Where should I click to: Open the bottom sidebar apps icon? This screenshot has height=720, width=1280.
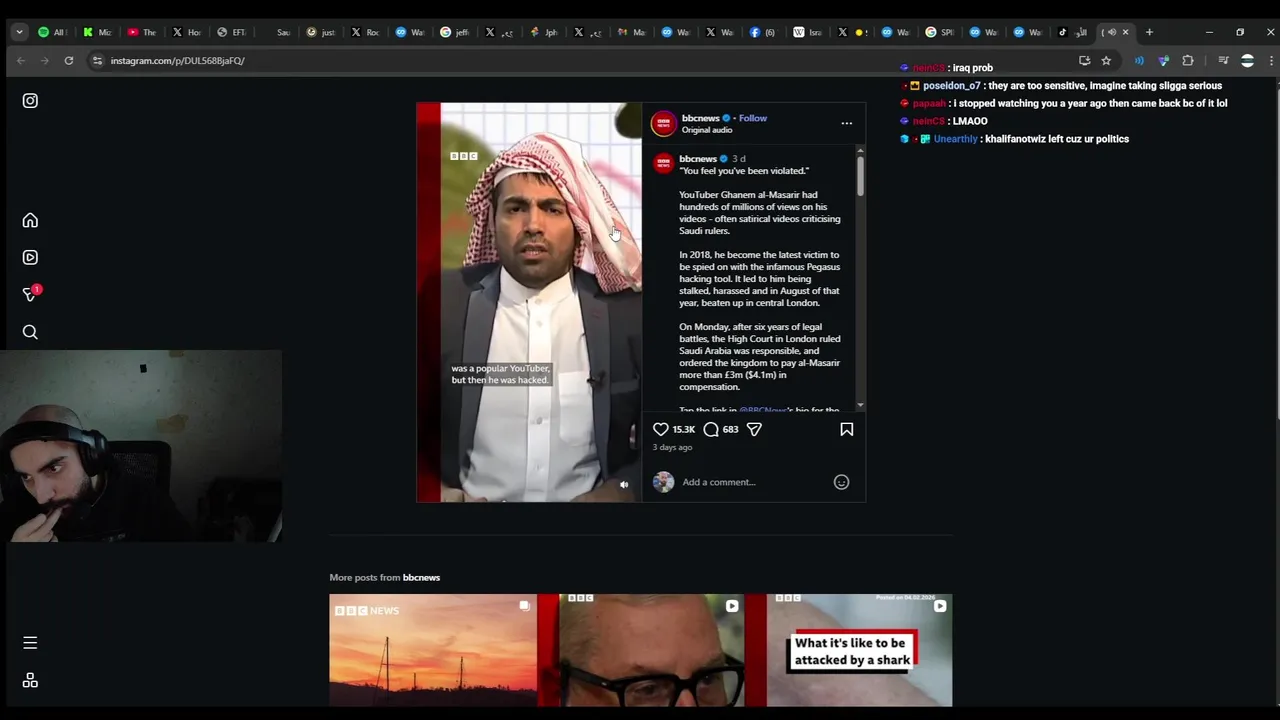[30, 680]
